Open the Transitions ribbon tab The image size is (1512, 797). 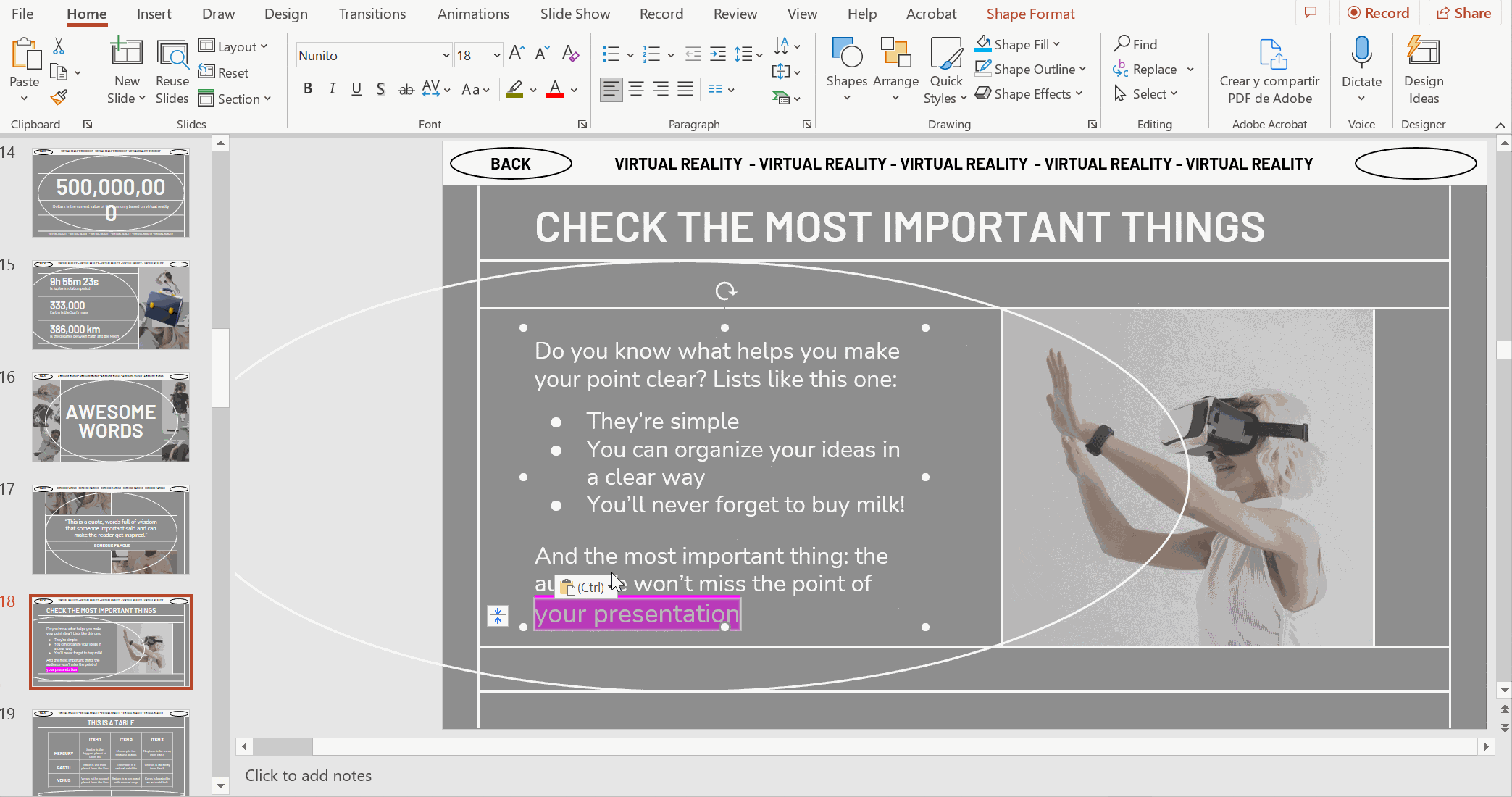[x=372, y=14]
